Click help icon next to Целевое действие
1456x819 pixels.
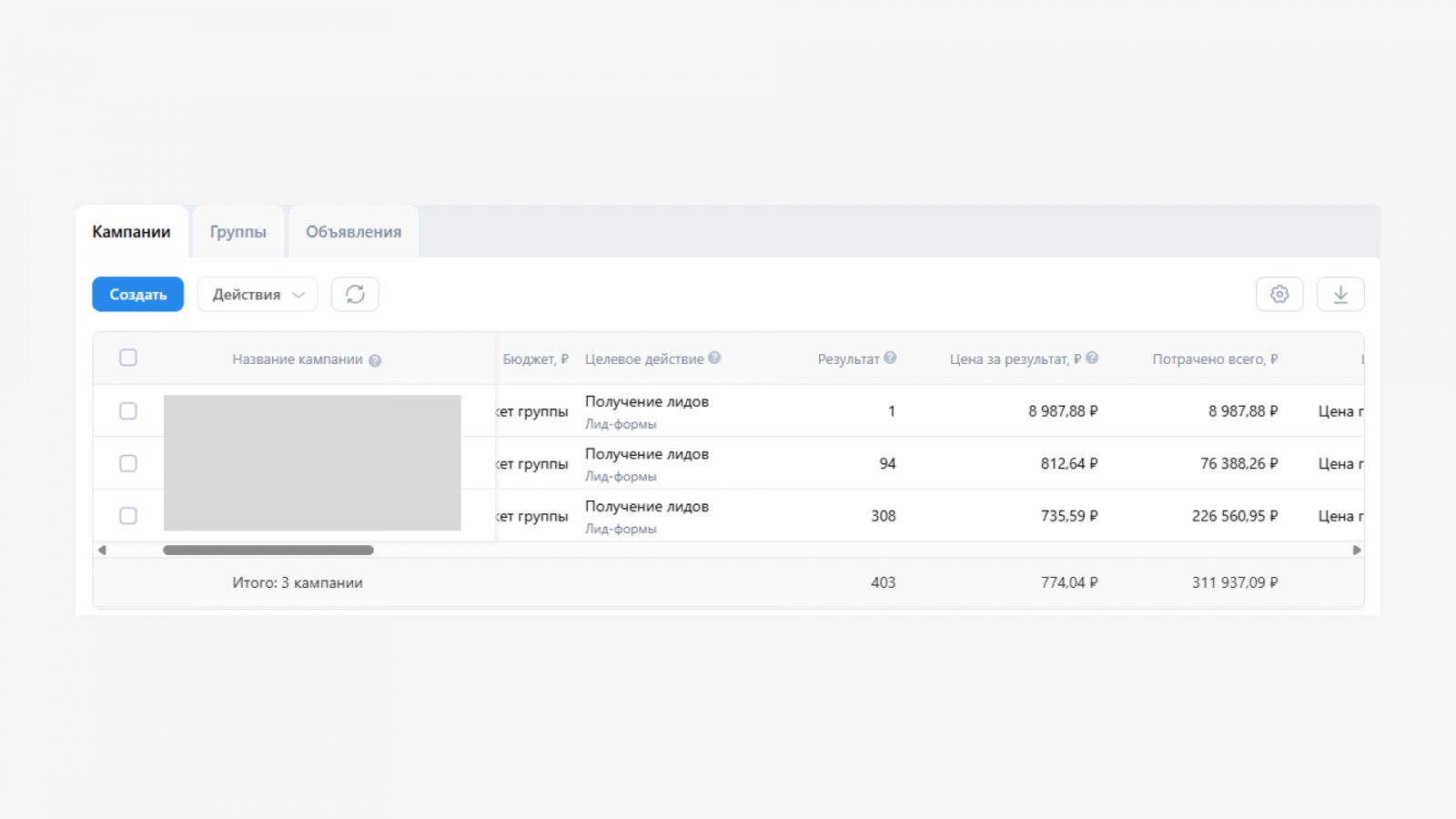point(714,358)
